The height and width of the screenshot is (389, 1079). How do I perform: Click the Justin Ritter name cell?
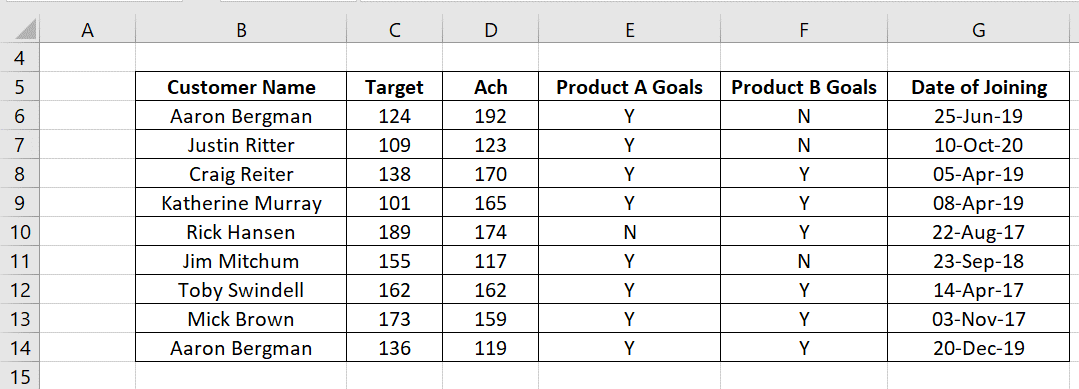(241, 145)
